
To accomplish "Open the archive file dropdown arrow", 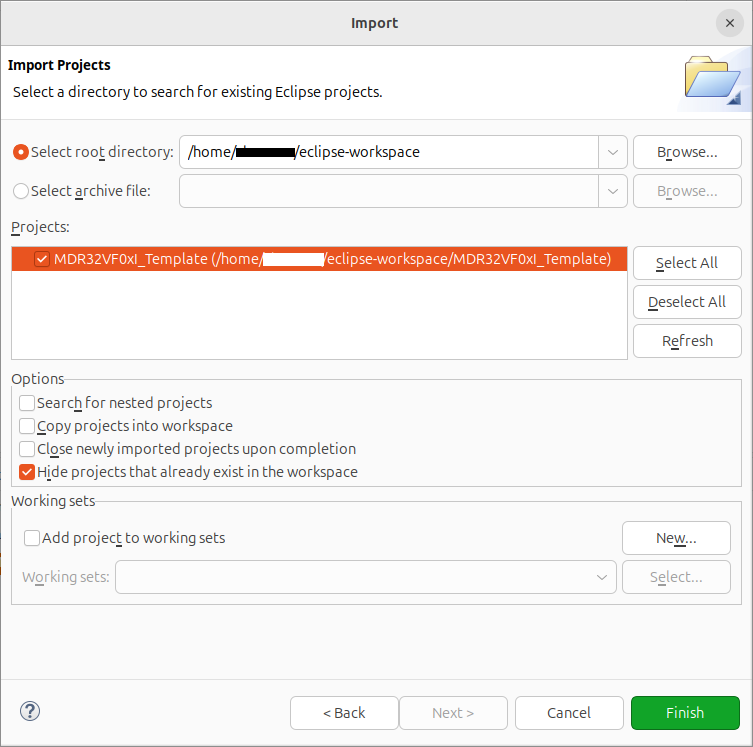I will point(612,191).
